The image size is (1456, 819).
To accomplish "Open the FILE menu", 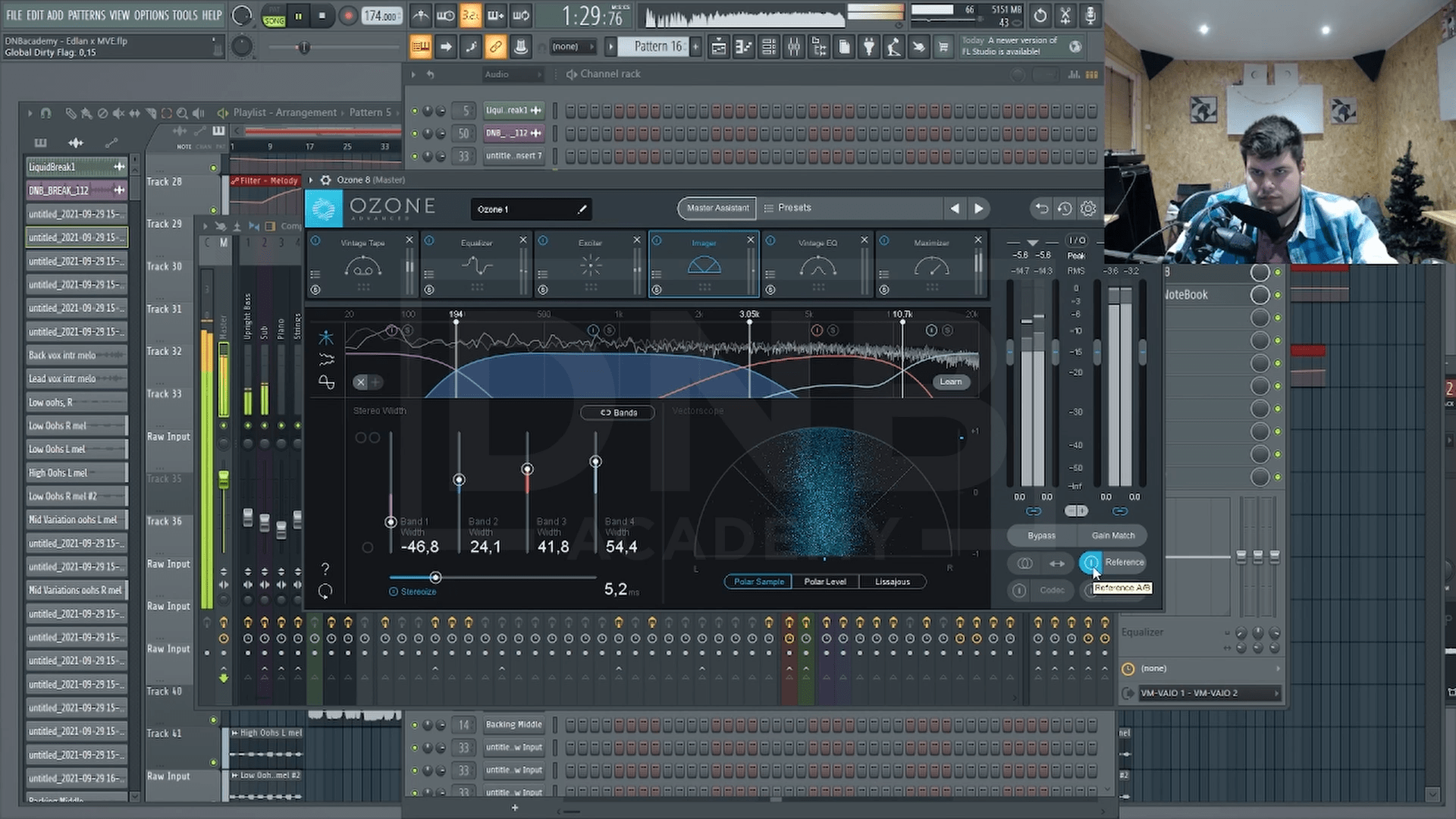I will tap(14, 15).
